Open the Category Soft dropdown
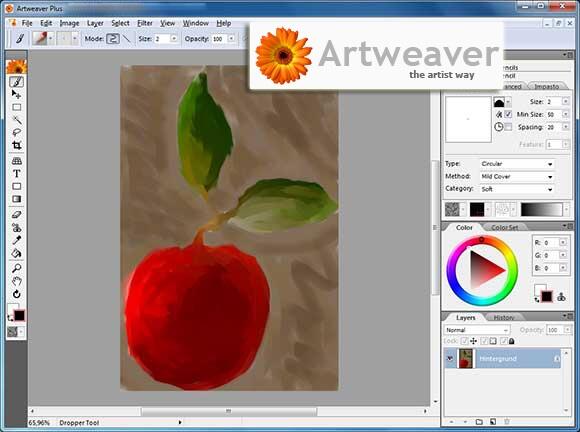Screen dimensions: 580x432 point(517,189)
